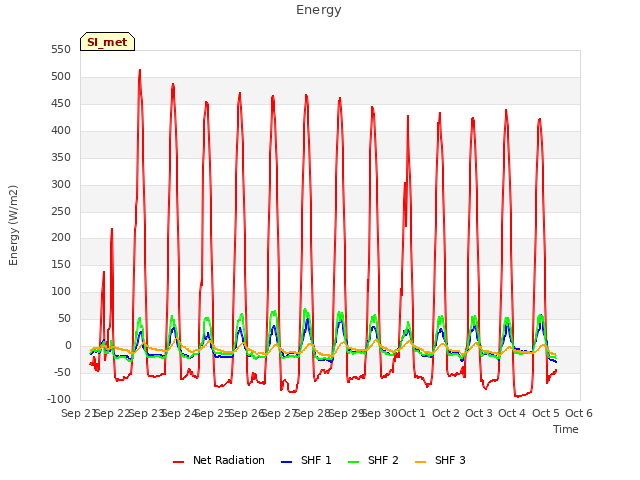Click the Oct 5 x-axis date label

546,413
